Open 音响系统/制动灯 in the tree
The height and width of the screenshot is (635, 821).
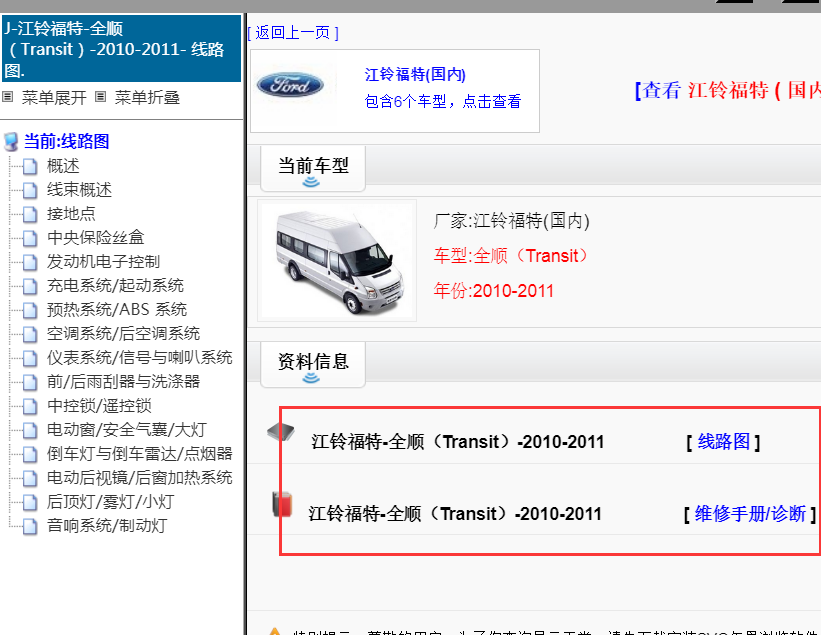coord(107,526)
